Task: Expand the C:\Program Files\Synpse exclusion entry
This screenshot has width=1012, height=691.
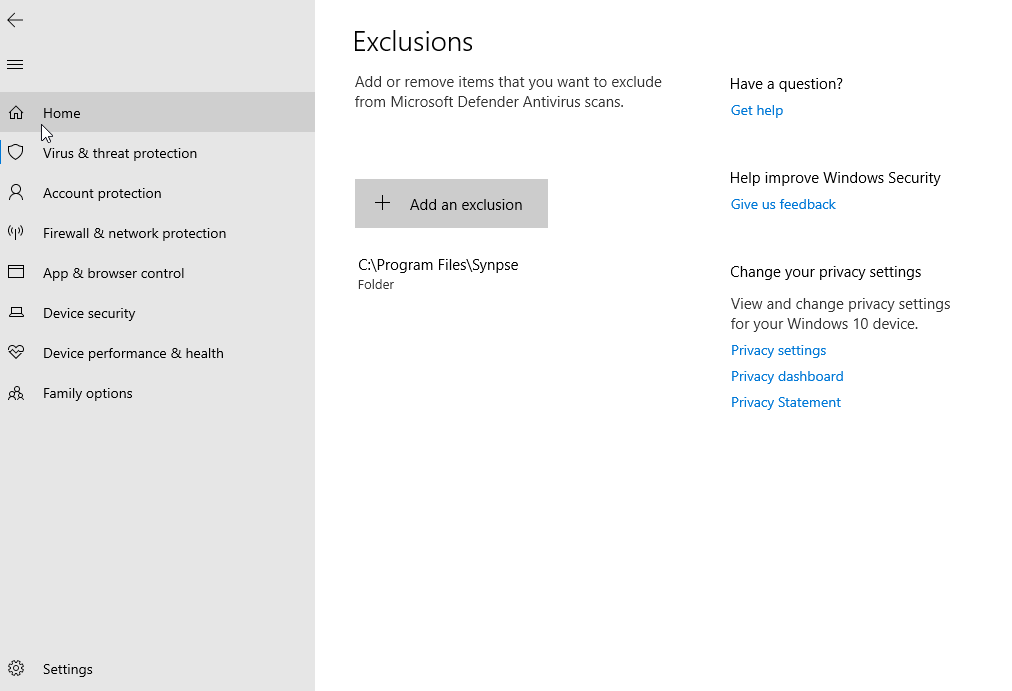Action: click(438, 273)
